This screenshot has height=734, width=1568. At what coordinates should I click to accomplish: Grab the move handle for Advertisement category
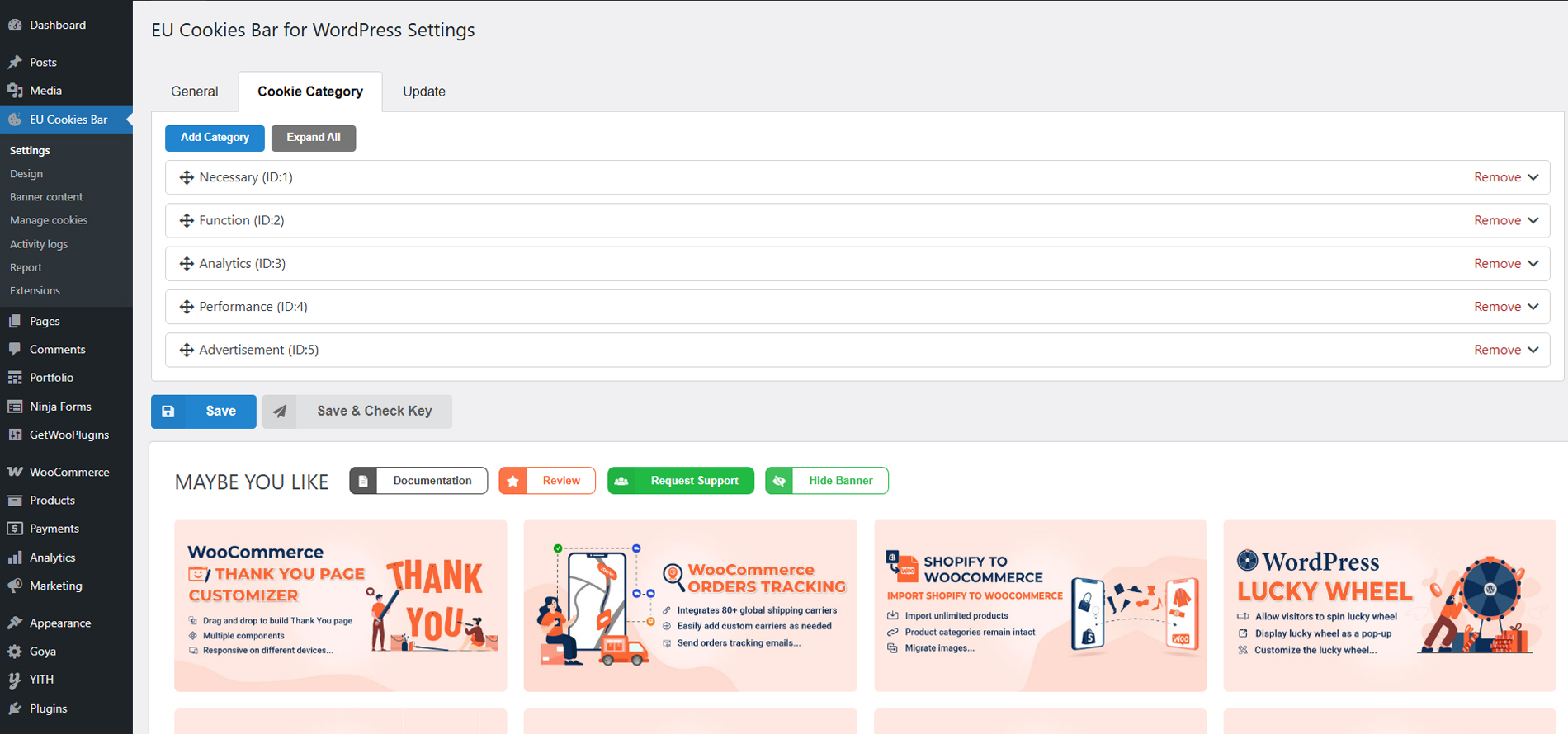point(187,350)
